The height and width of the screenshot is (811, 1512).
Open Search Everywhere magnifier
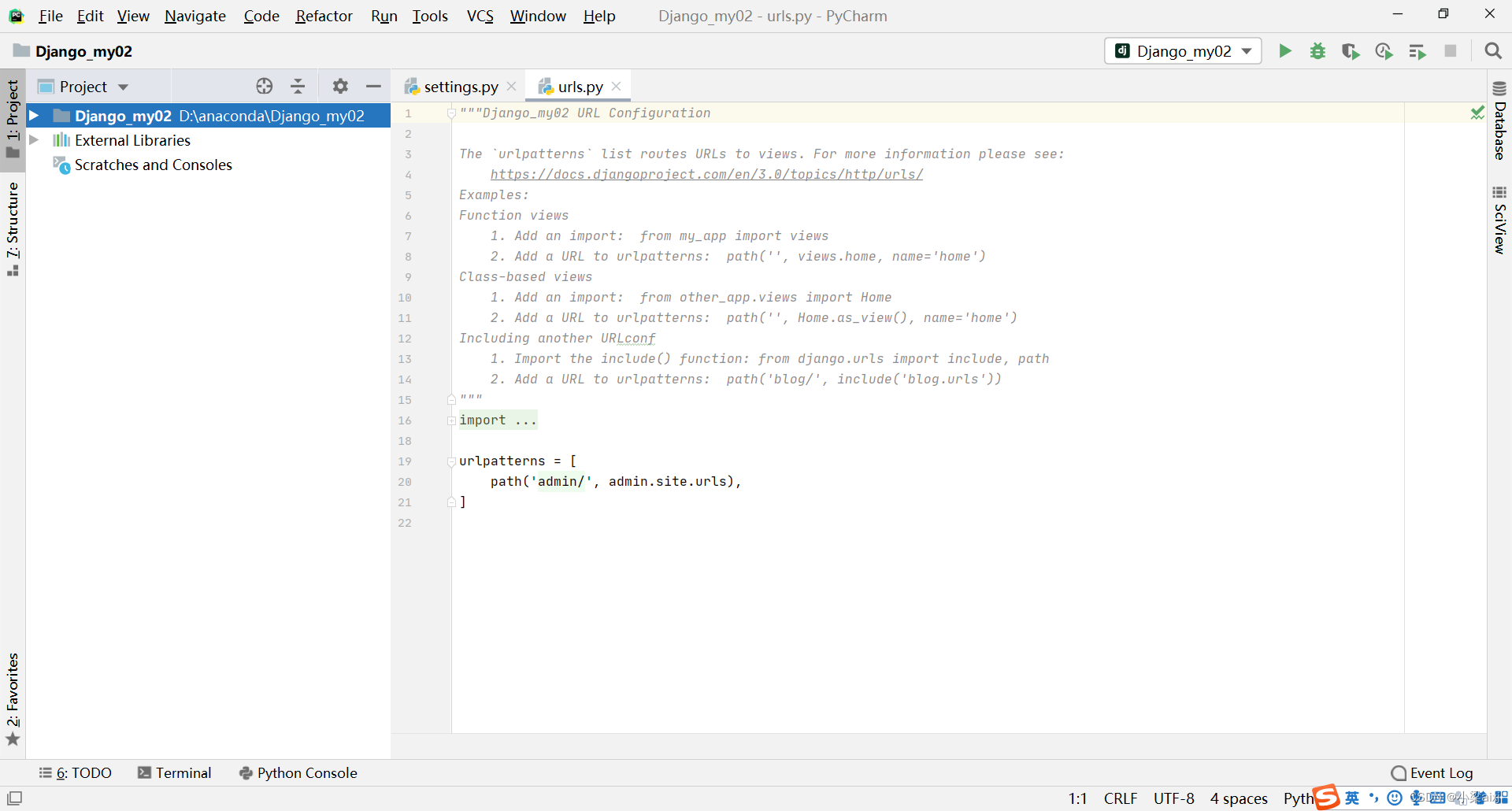pos(1492,51)
